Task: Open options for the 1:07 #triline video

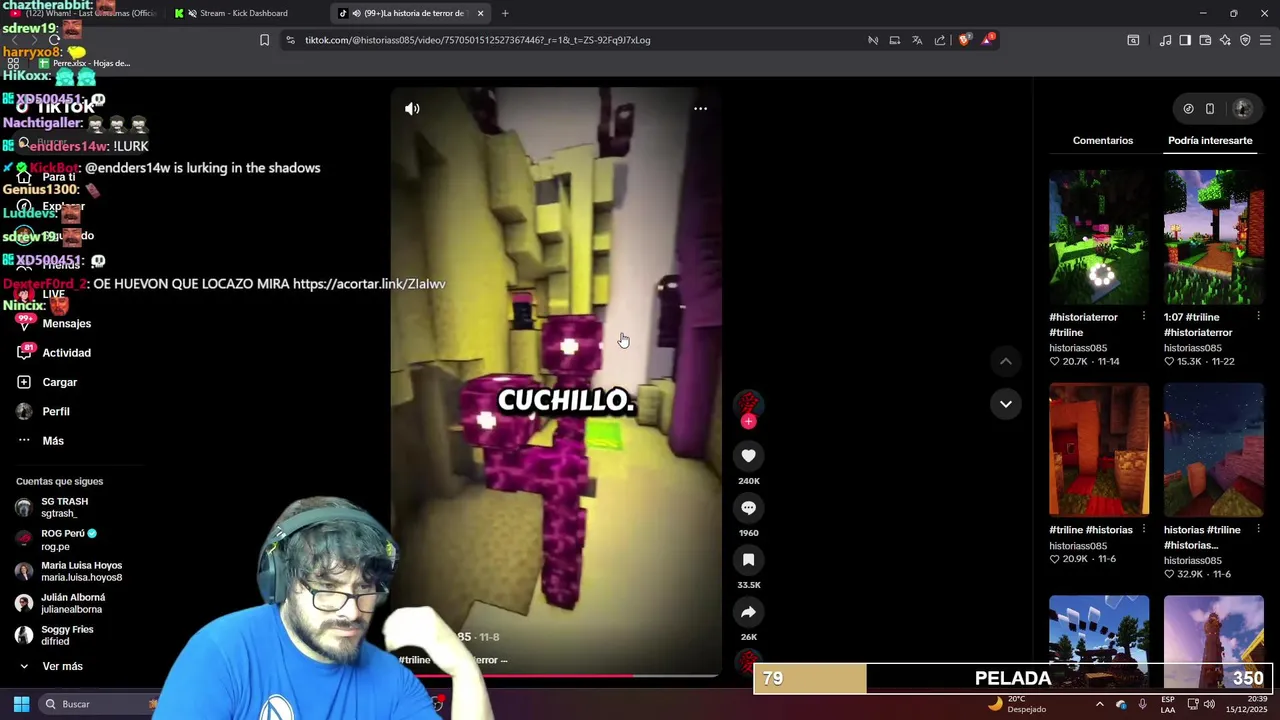Action: click(x=1258, y=317)
